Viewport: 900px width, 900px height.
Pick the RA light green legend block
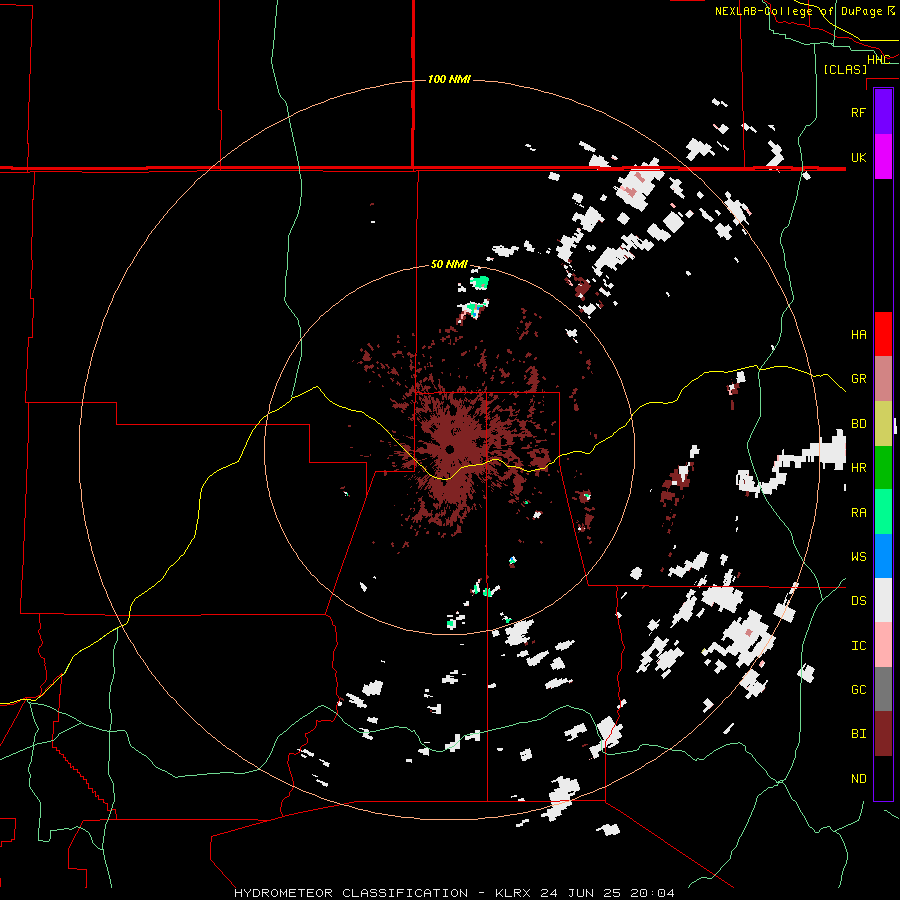883,512
